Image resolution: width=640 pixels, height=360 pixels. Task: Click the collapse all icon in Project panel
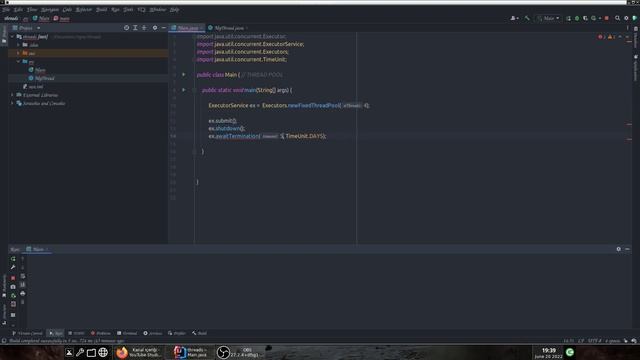pyautogui.click(x=144, y=28)
